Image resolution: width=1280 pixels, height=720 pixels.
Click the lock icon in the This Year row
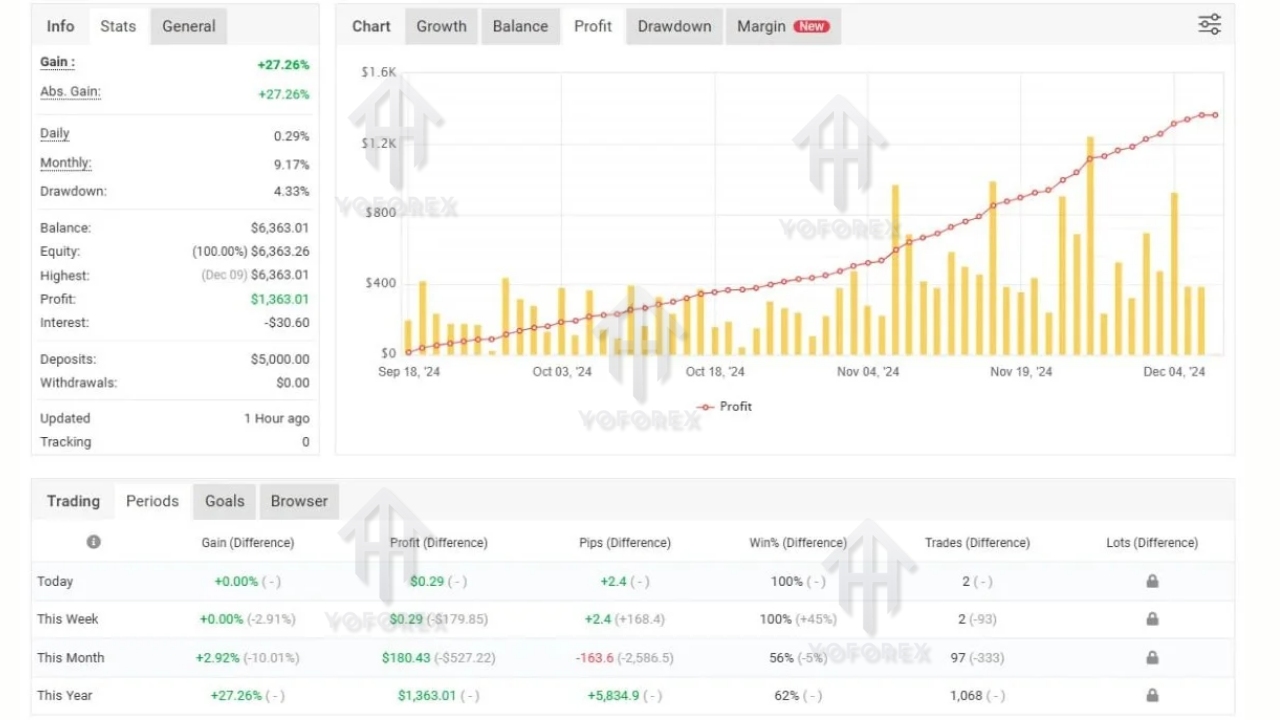coord(1151,695)
